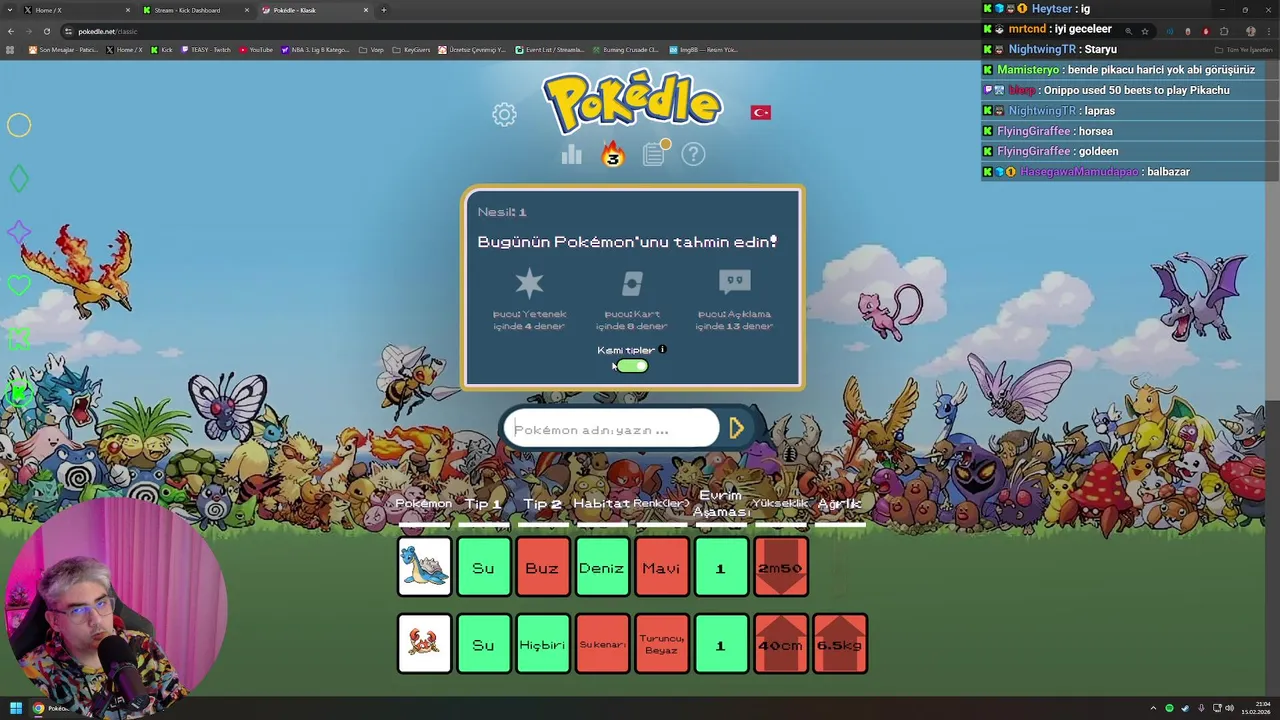Viewport: 1280px width, 720px height.
Task: Click the red Buz tile
Action: point(543,567)
